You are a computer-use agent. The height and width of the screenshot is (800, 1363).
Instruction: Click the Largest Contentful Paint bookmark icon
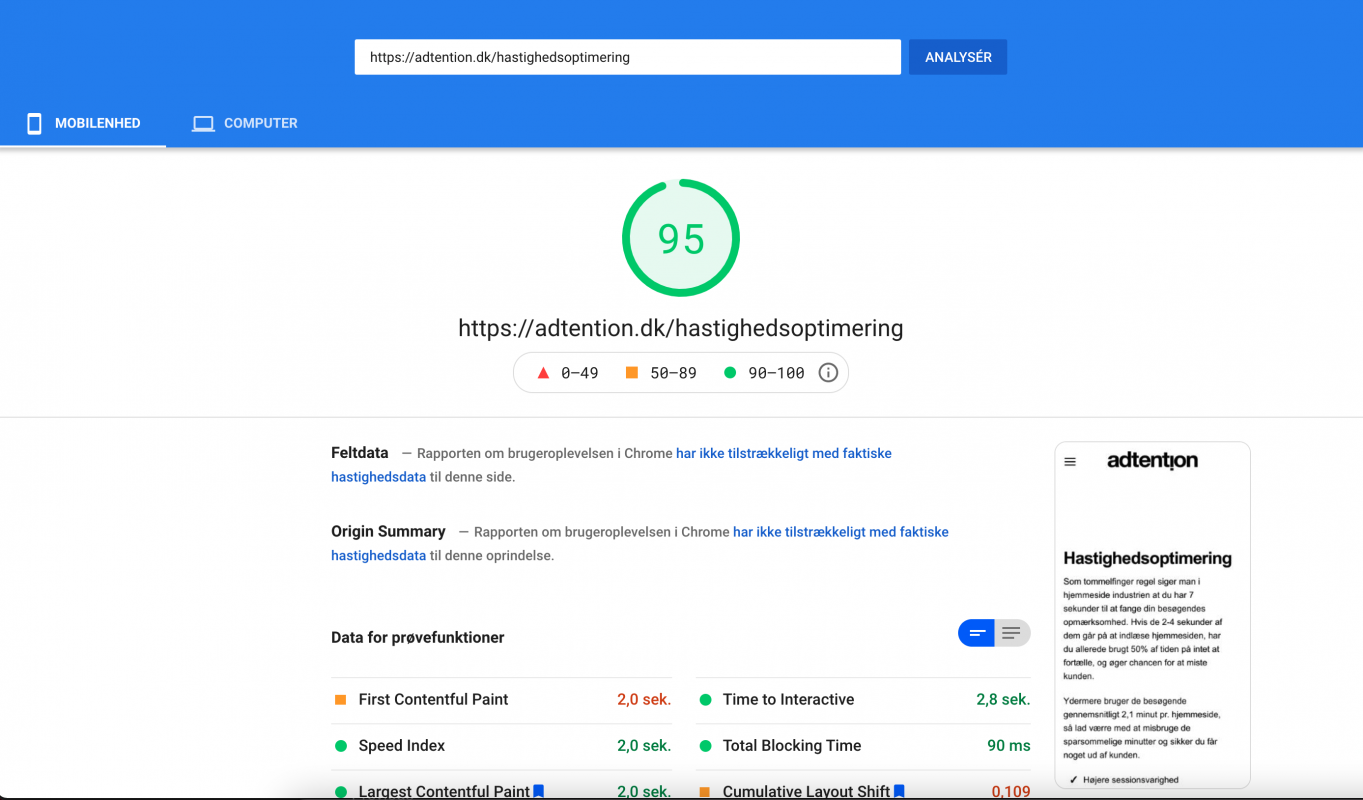[x=539, y=791]
